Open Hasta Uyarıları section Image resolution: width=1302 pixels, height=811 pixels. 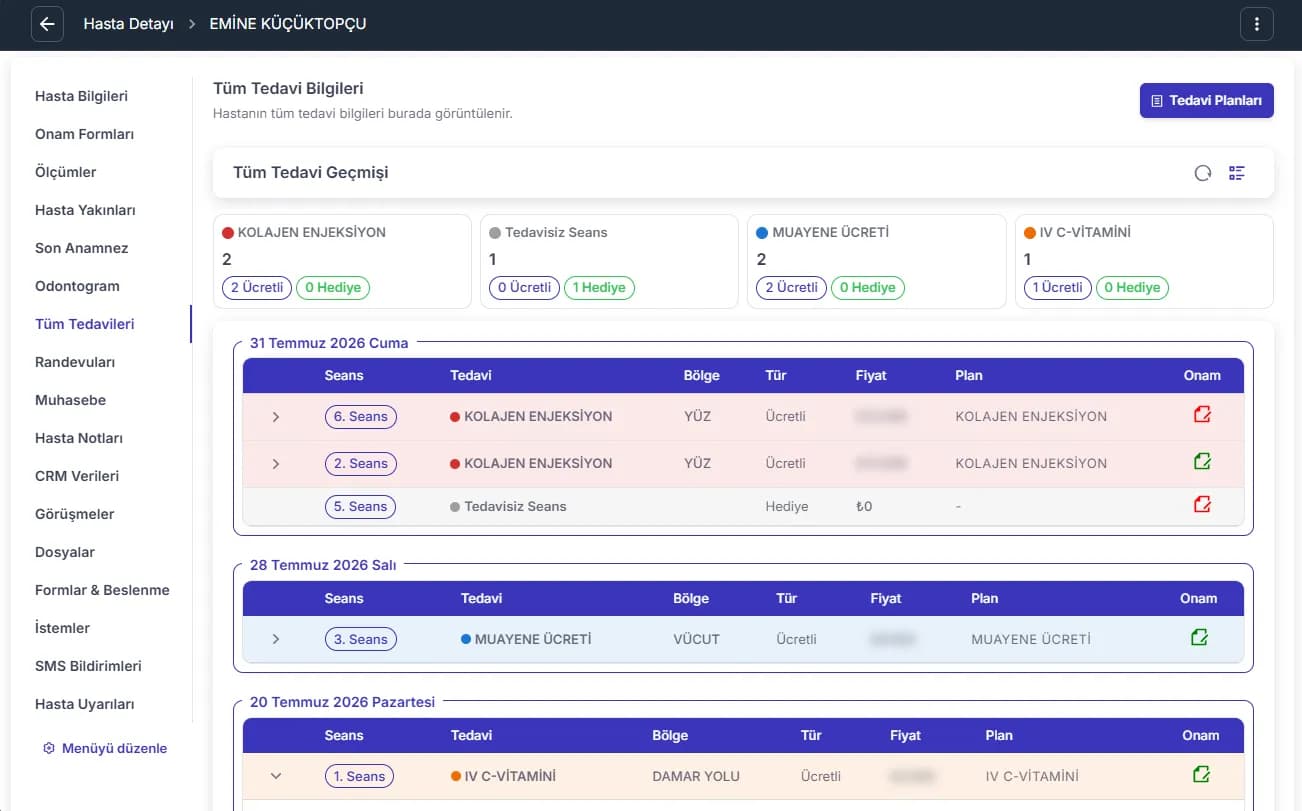[85, 704]
